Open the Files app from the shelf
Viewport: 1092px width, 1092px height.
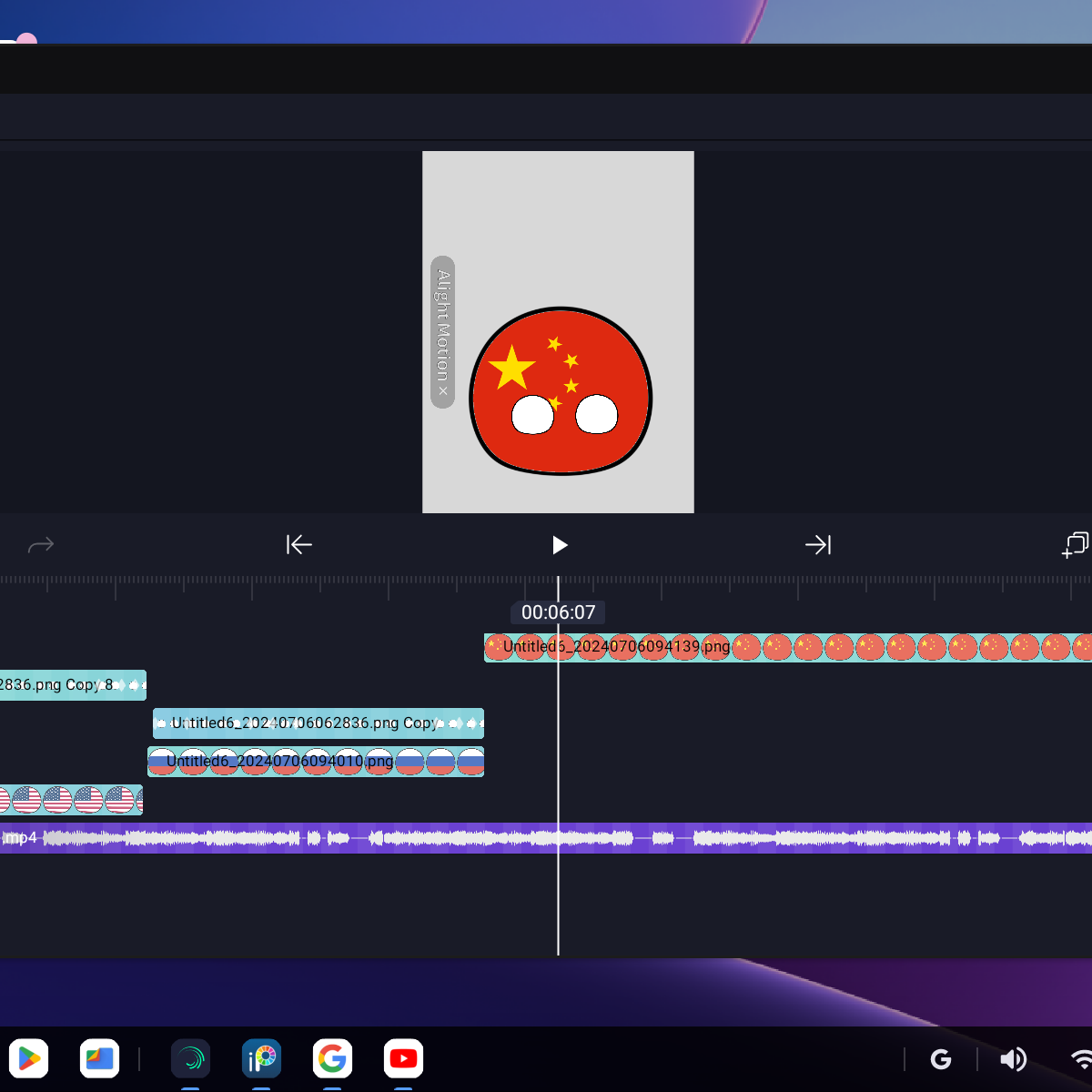tap(100, 1058)
